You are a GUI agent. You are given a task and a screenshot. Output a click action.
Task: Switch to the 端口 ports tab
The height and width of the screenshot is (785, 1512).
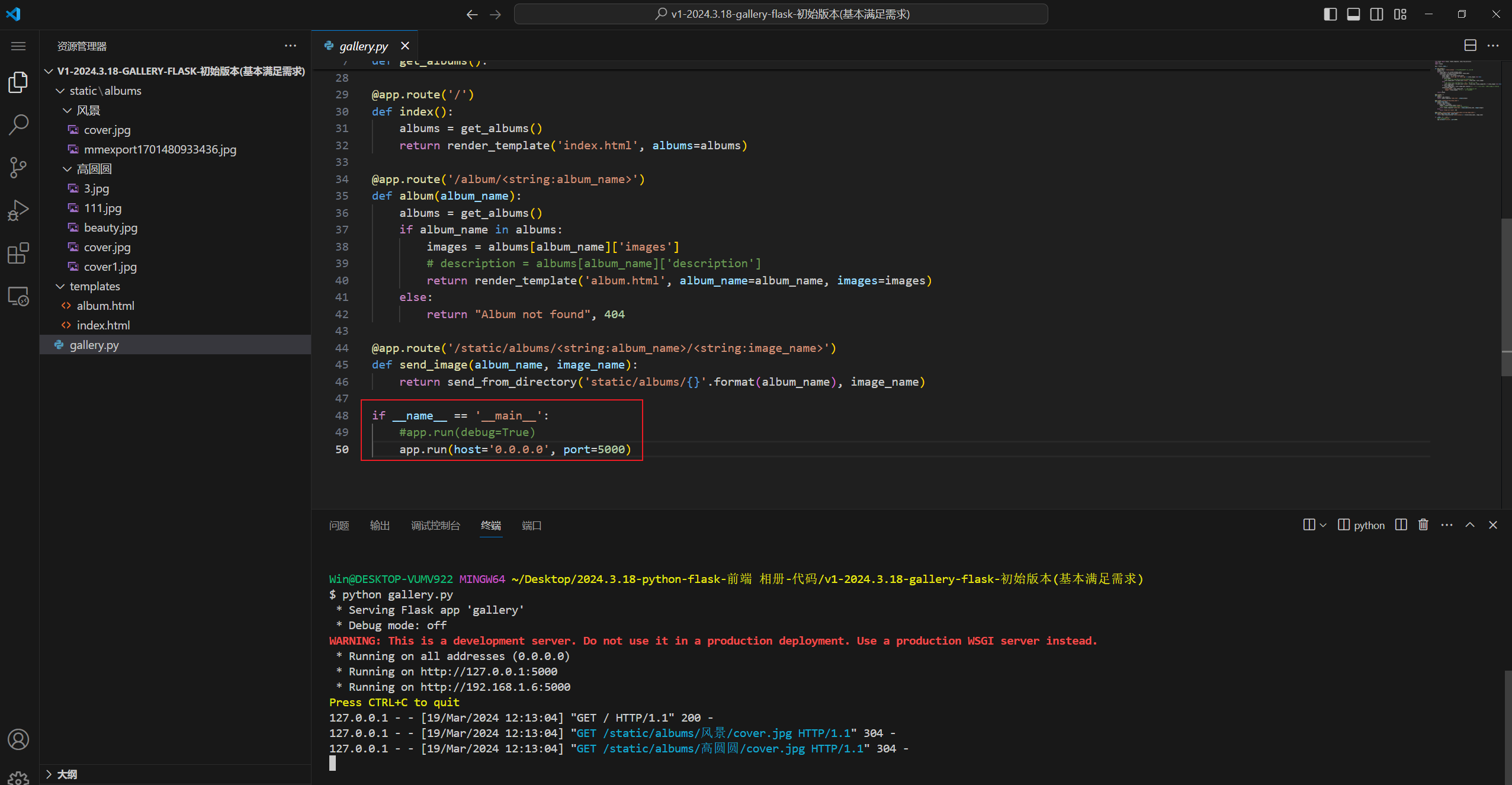click(532, 526)
